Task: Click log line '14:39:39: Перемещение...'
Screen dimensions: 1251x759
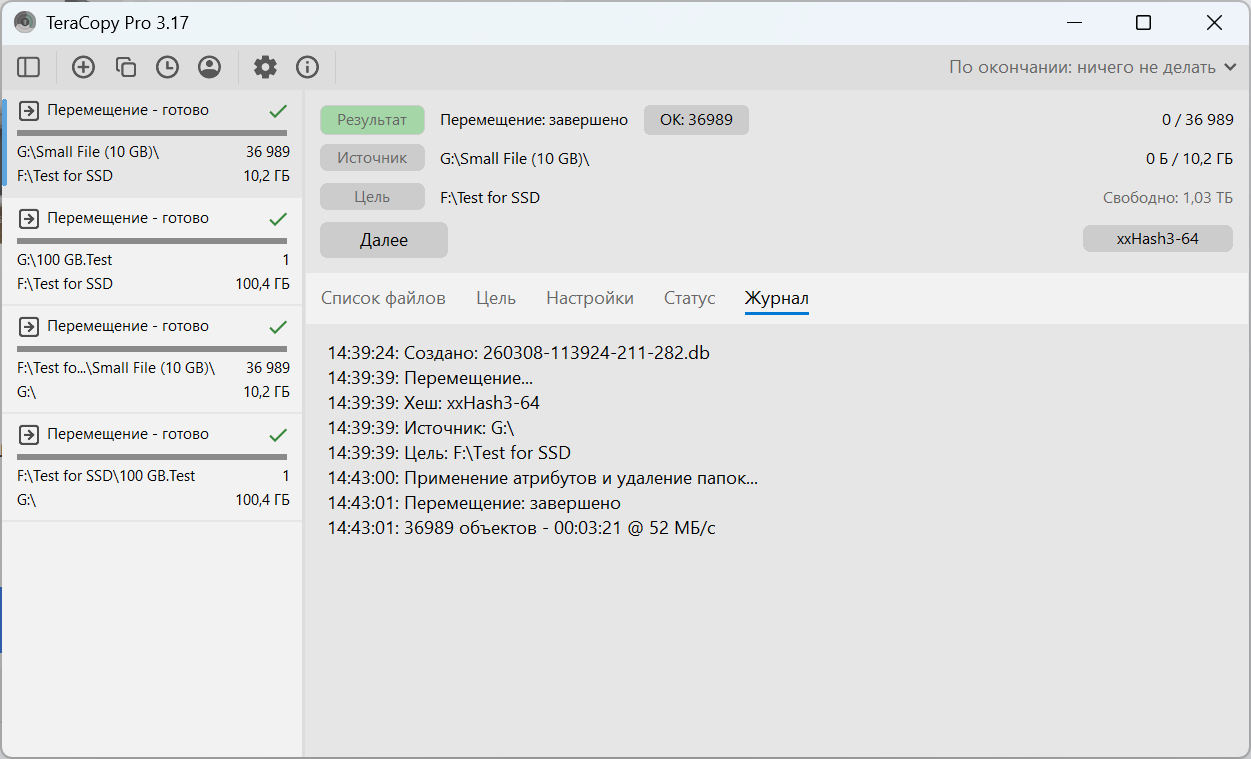Action: click(430, 378)
